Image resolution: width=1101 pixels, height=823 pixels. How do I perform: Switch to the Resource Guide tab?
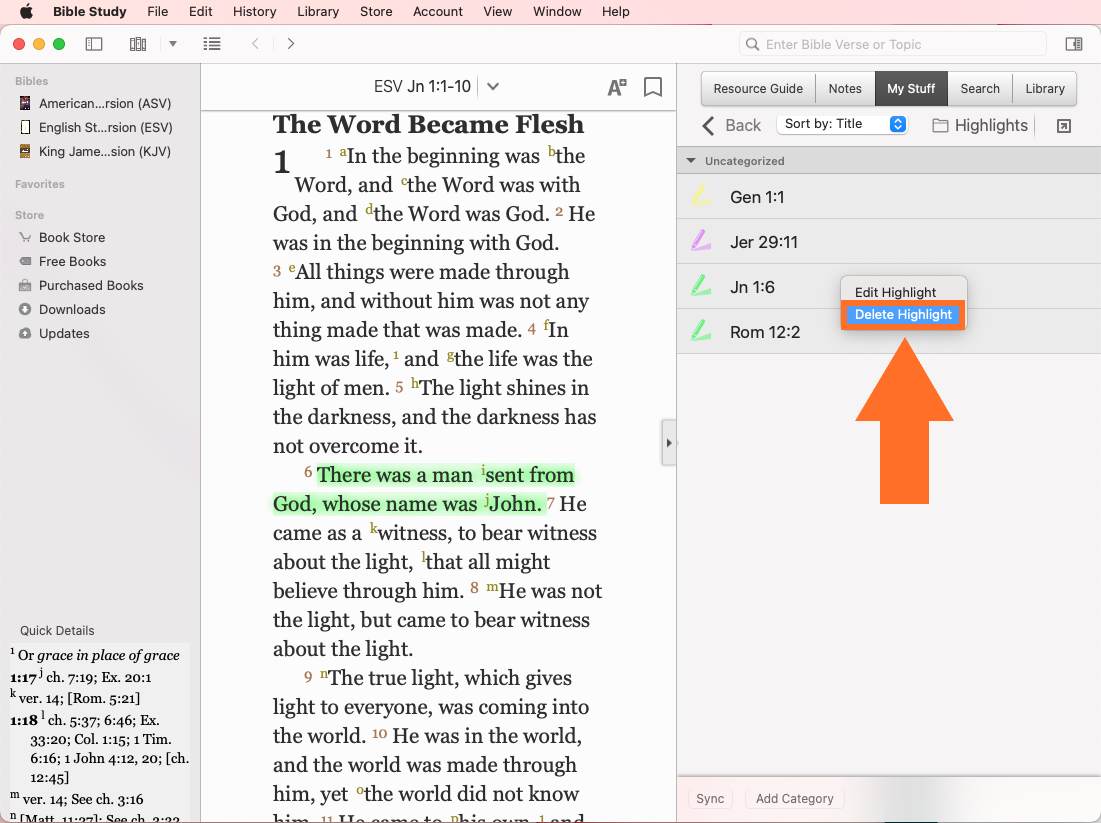(758, 88)
